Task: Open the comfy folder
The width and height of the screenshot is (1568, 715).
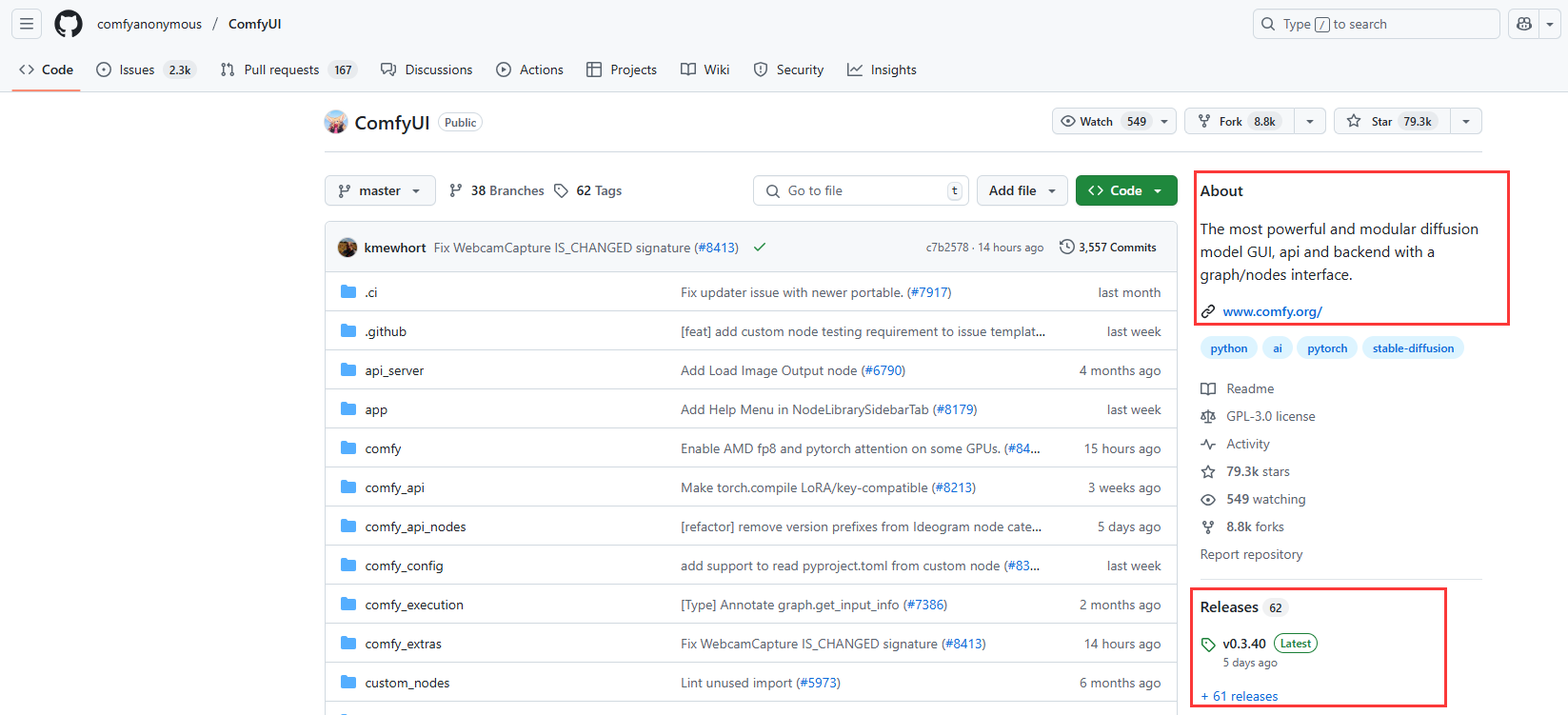Action: point(383,448)
